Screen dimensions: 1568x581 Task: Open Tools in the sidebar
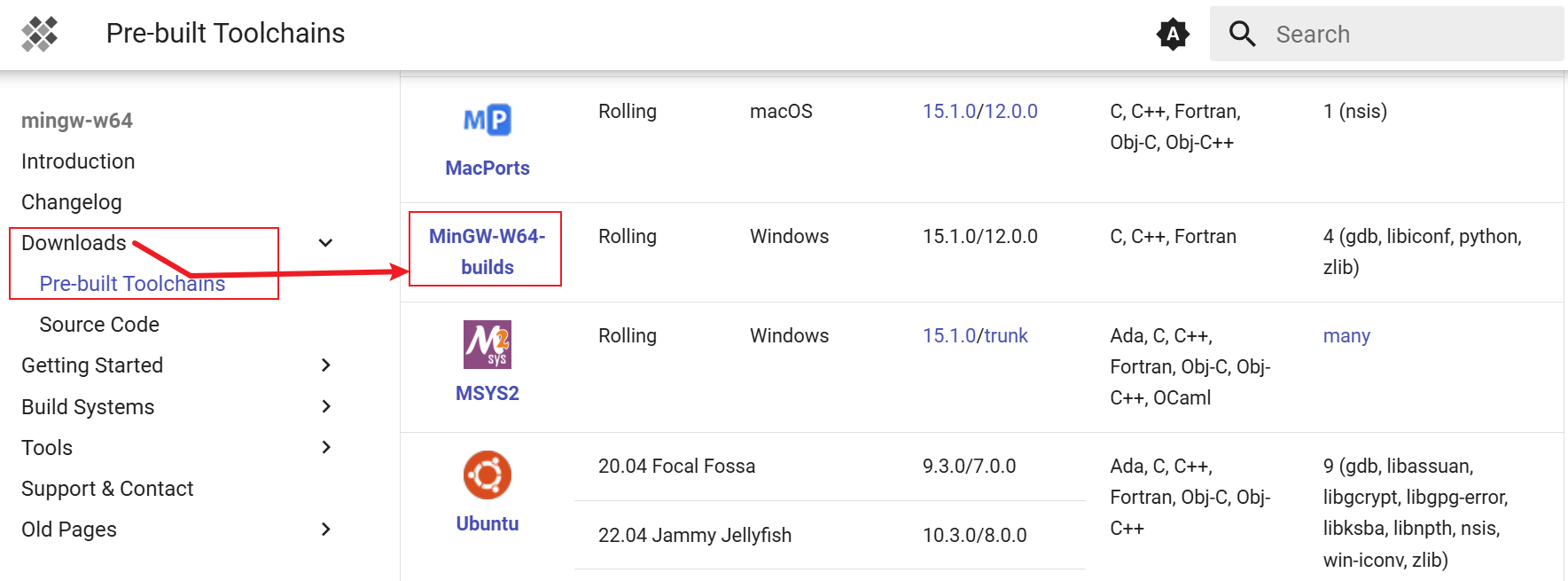pos(47,447)
